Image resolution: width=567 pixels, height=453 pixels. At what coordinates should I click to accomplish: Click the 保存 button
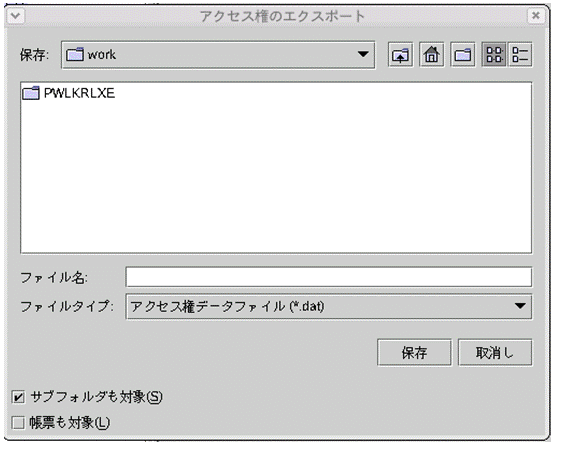[414, 352]
